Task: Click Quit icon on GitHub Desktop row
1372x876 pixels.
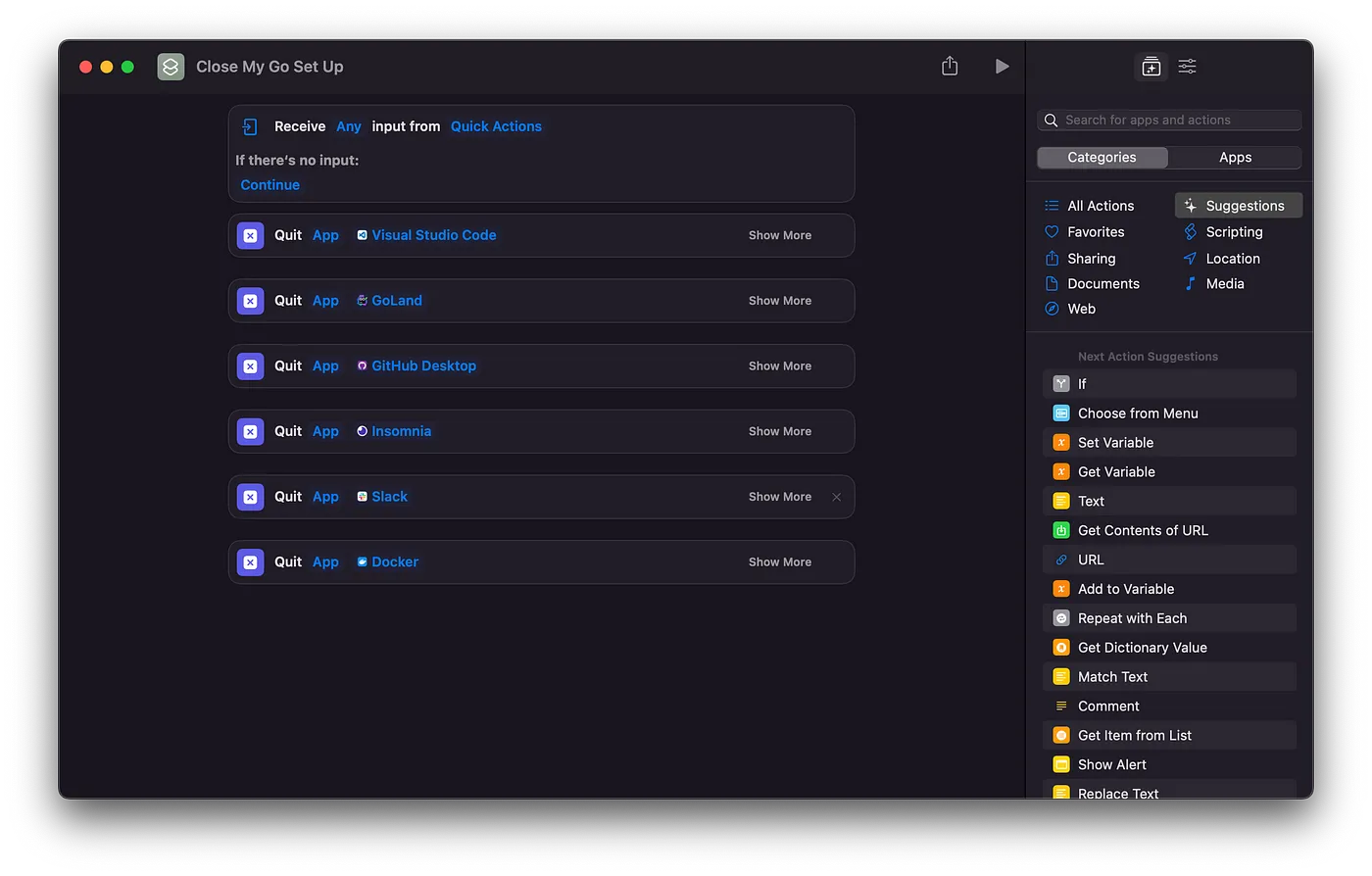Action: [250, 366]
